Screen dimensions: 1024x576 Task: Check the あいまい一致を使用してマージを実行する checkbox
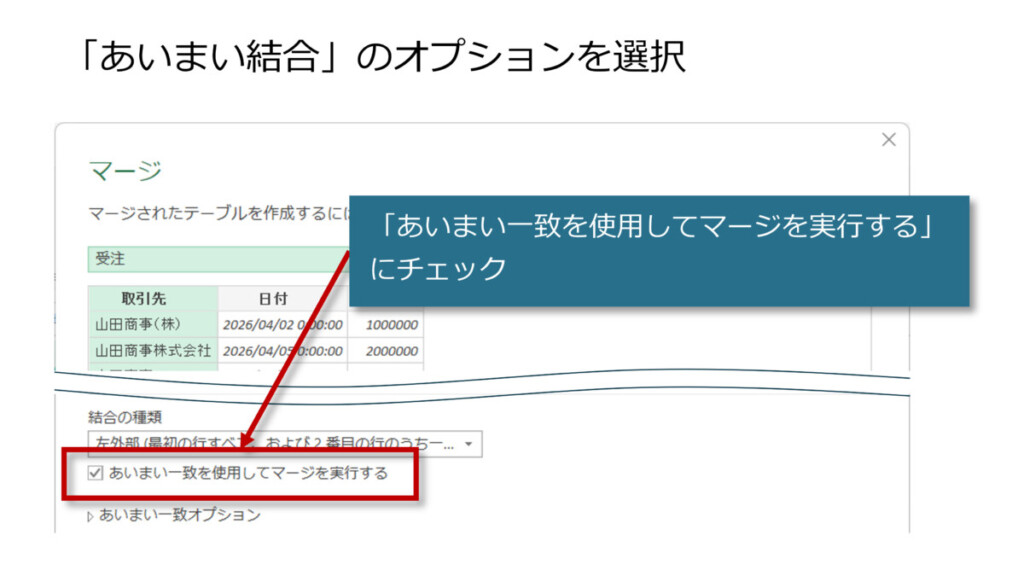[x=96, y=473]
